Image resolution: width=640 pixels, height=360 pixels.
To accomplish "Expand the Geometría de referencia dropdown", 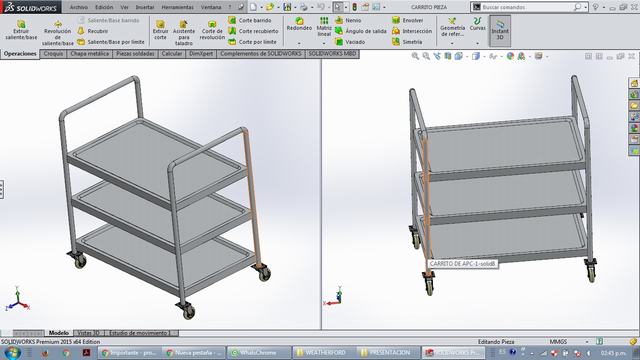I will point(452,43).
